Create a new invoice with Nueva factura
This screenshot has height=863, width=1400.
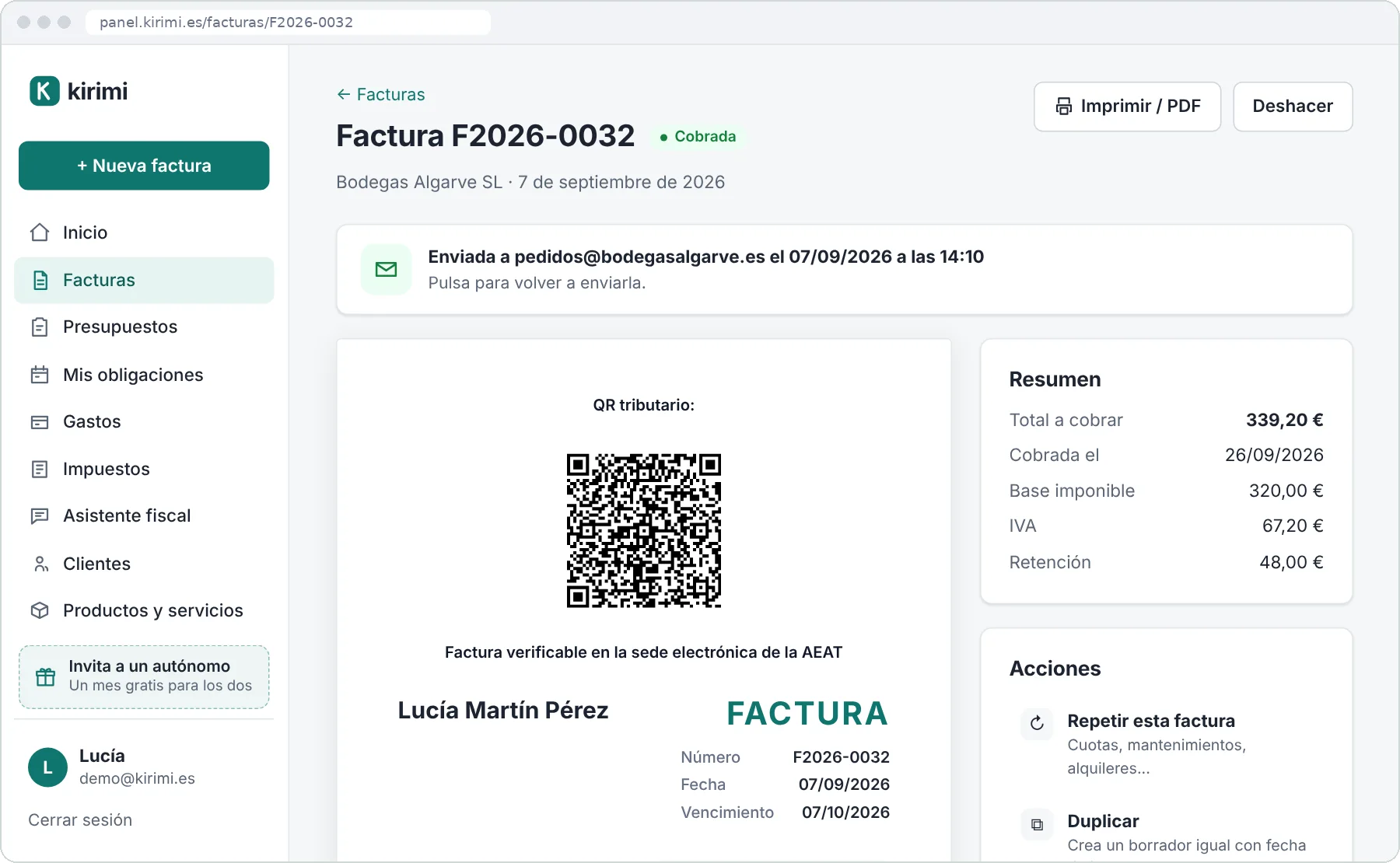pyautogui.click(x=144, y=166)
